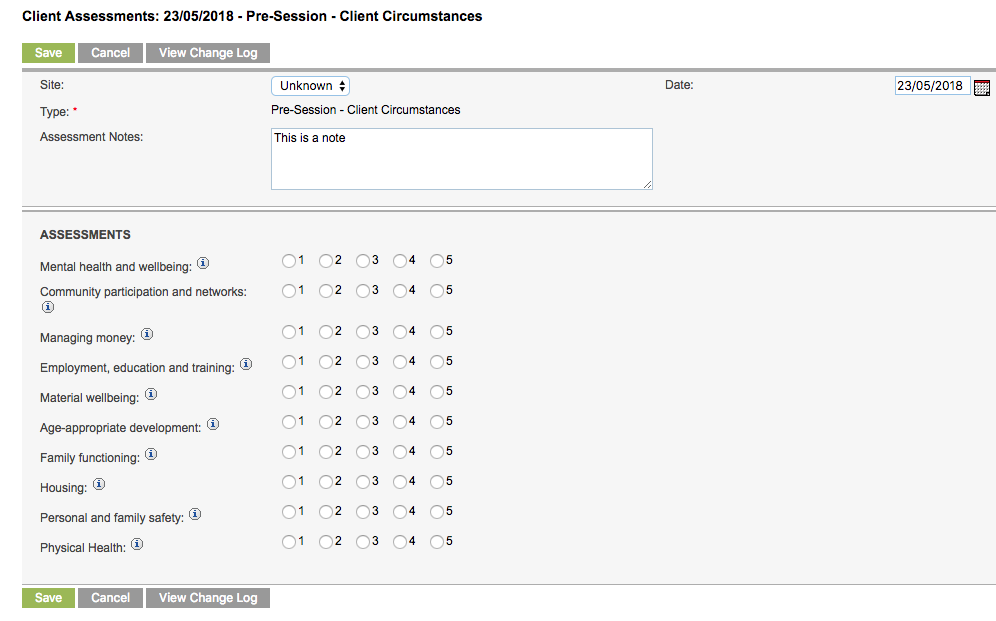Click Material wellbeing info icon
Screen dimensions: 996x621
click(151, 394)
